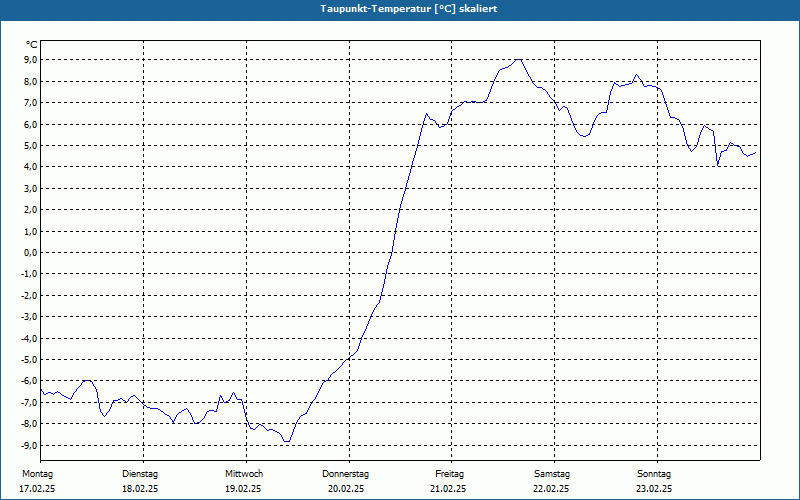This screenshot has width=800, height=500.
Task: Select the -5,0 y-axis value
Action: (29, 360)
